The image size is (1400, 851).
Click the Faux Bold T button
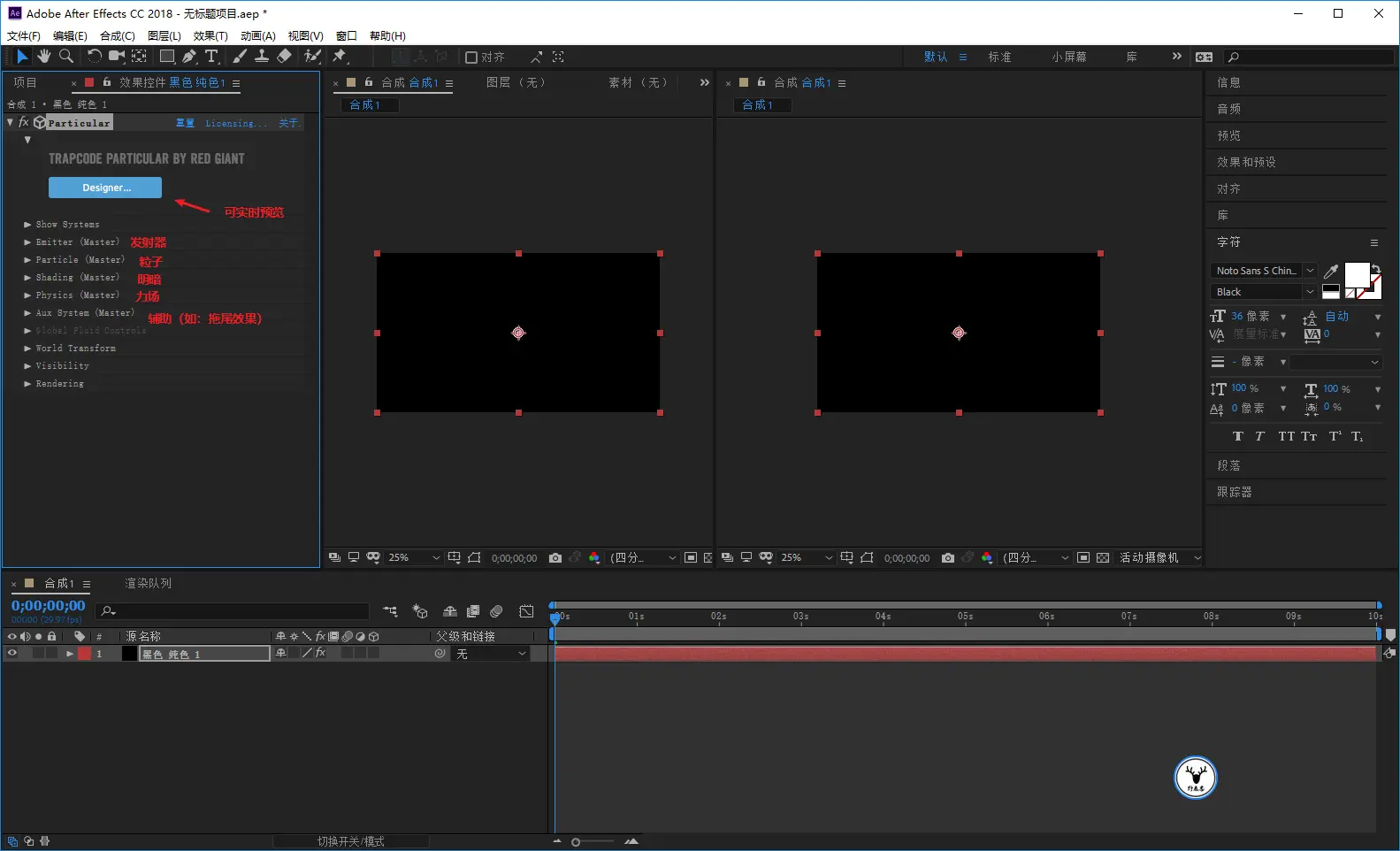tap(1237, 436)
